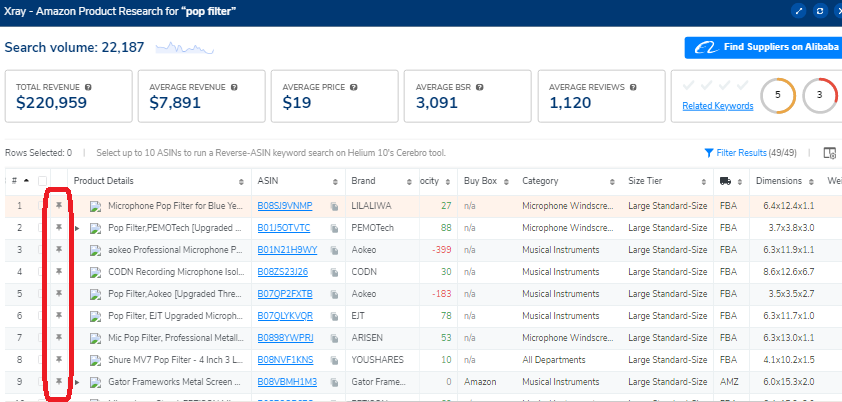
Task: Click the All Departments category cell
Action: coord(554,360)
